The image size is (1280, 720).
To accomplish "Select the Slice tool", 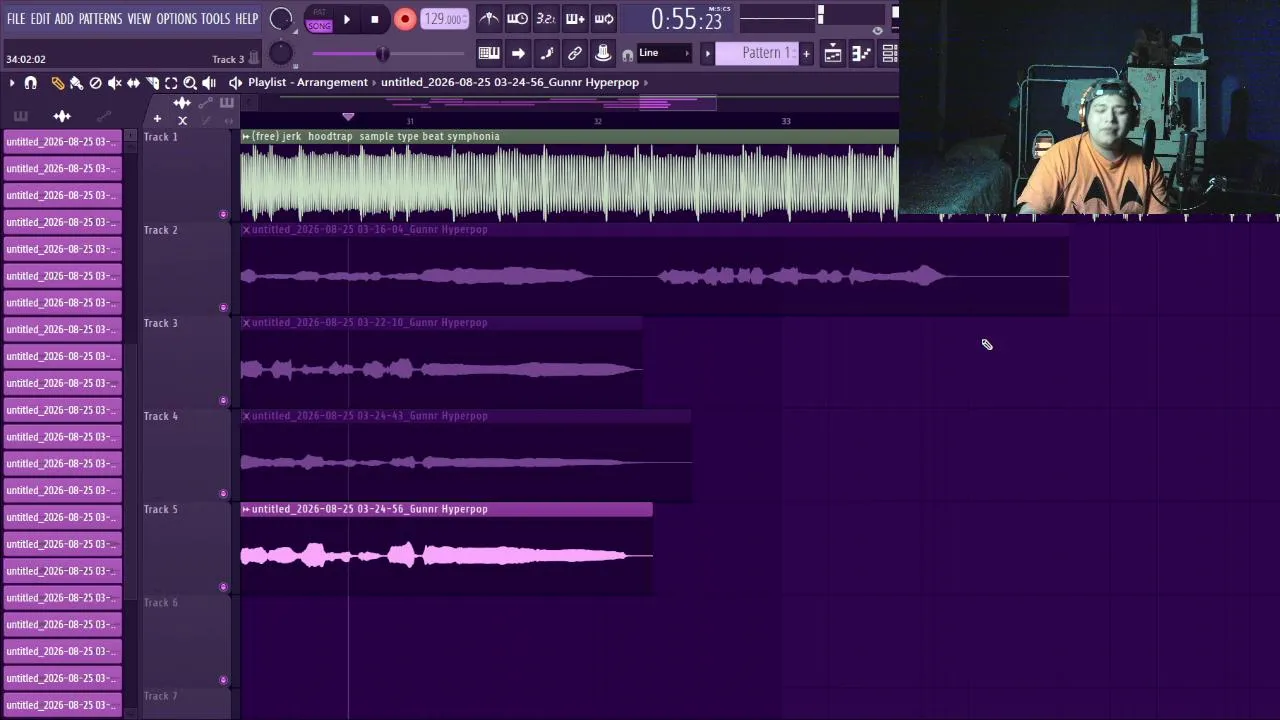I will pyautogui.click(x=152, y=83).
